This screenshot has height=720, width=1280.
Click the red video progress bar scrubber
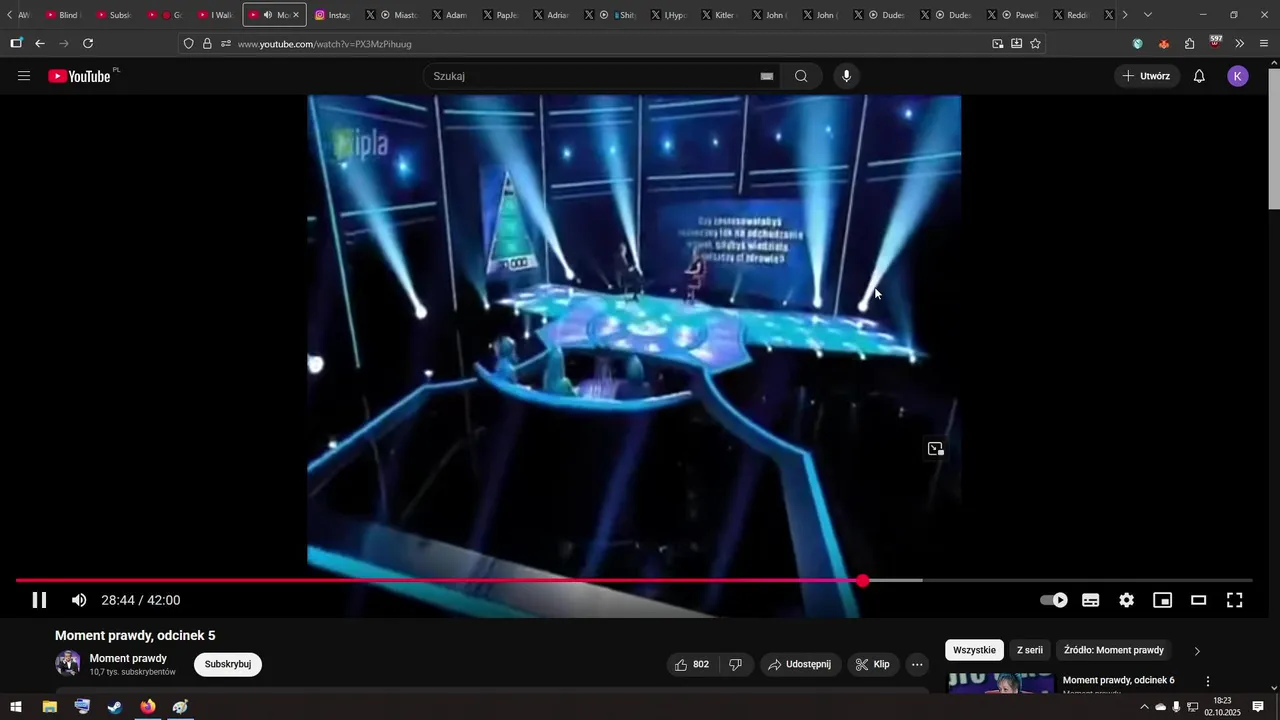[863, 581]
